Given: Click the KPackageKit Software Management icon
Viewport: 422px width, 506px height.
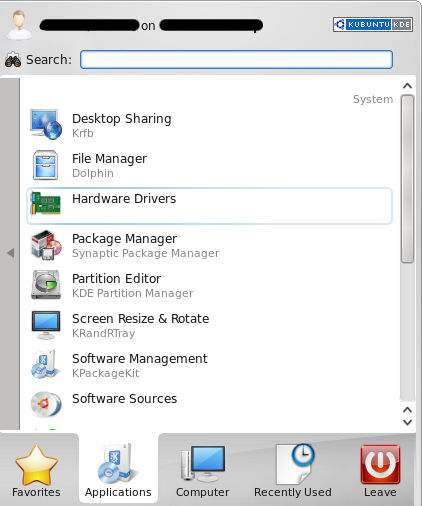Looking at the screenshot, I should [x=46, y=365].
